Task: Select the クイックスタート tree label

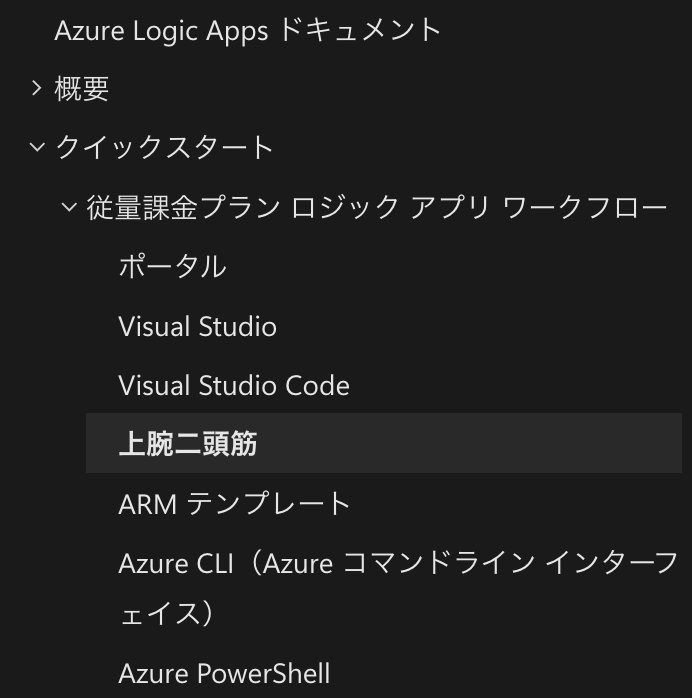Action: [164, 147]
